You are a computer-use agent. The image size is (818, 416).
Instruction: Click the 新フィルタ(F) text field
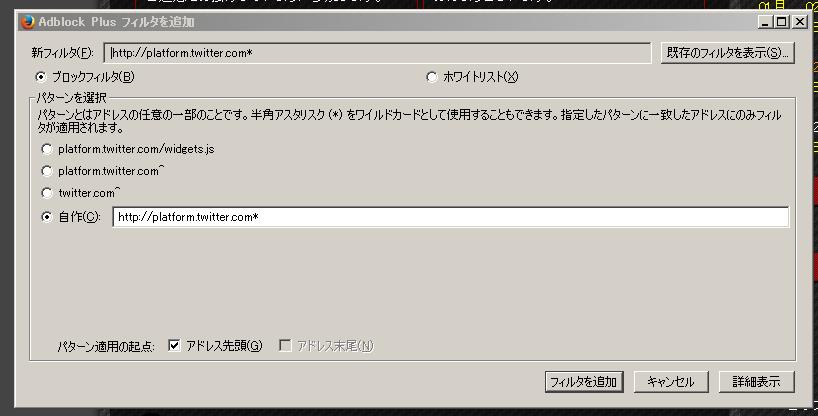tap(377, 53)
